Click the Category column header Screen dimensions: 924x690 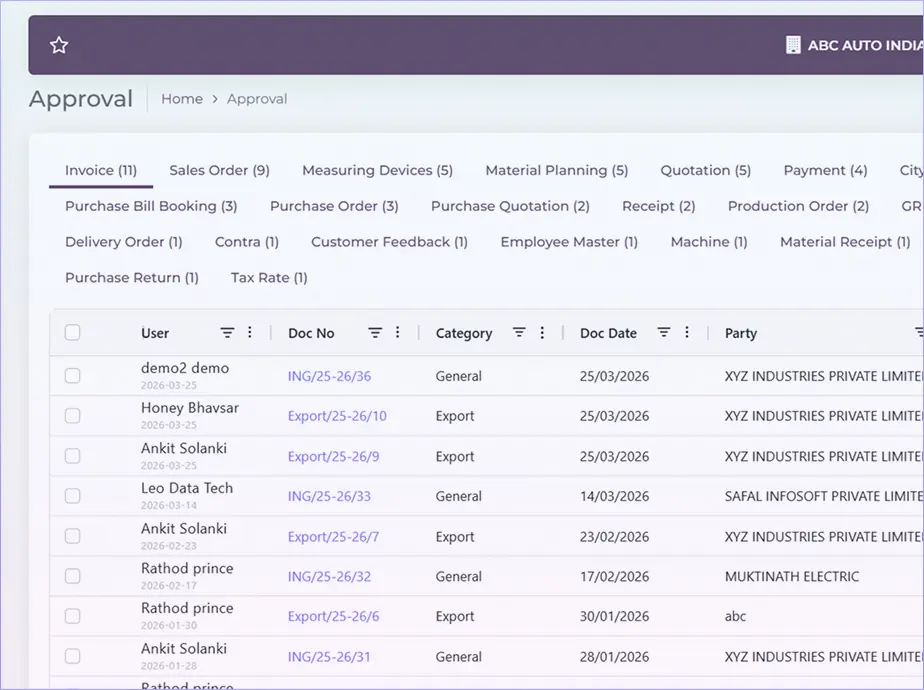[464, 333]
